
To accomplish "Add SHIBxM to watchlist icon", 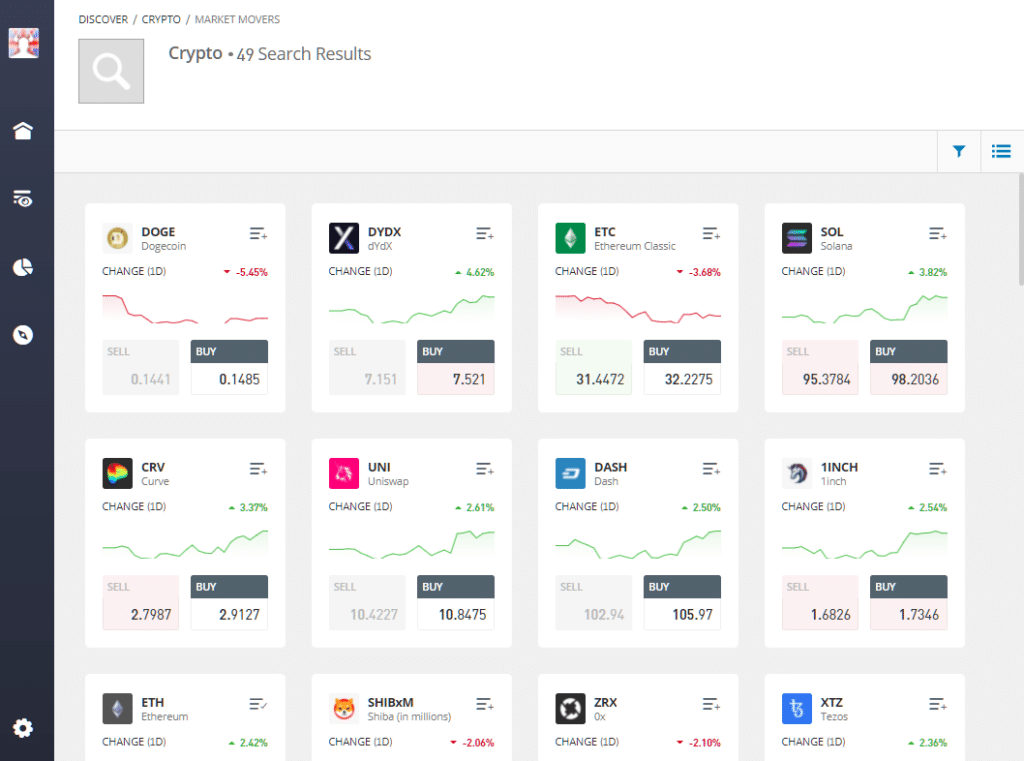I will point(485,704).
